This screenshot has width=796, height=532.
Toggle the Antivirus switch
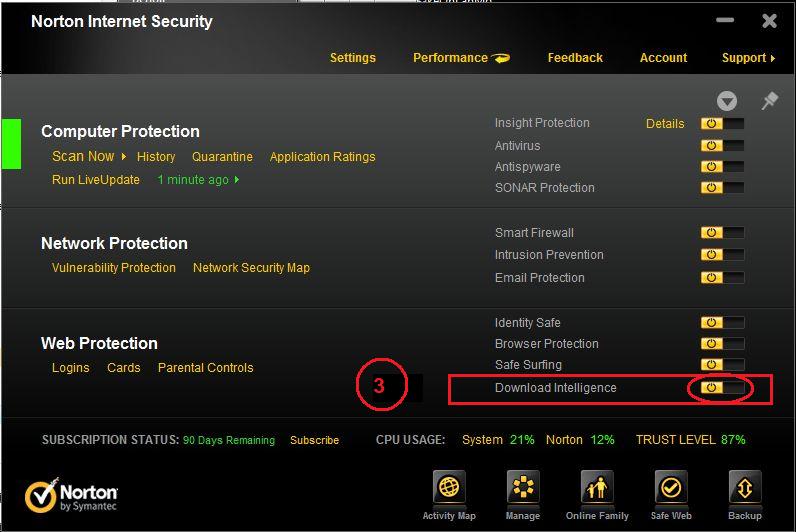[x=722, y=146]
